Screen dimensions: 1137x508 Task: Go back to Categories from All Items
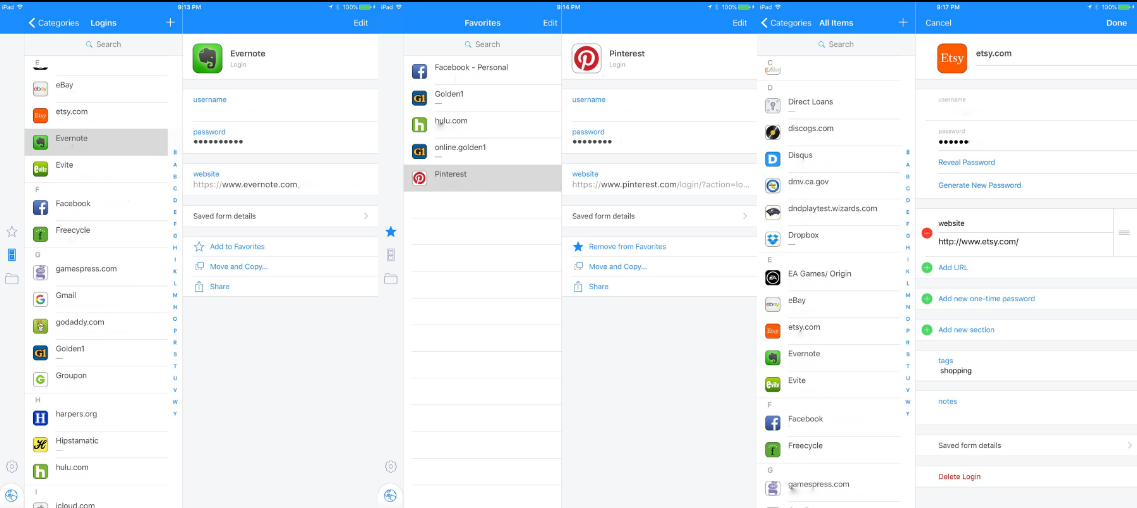[x=786, y=22]
